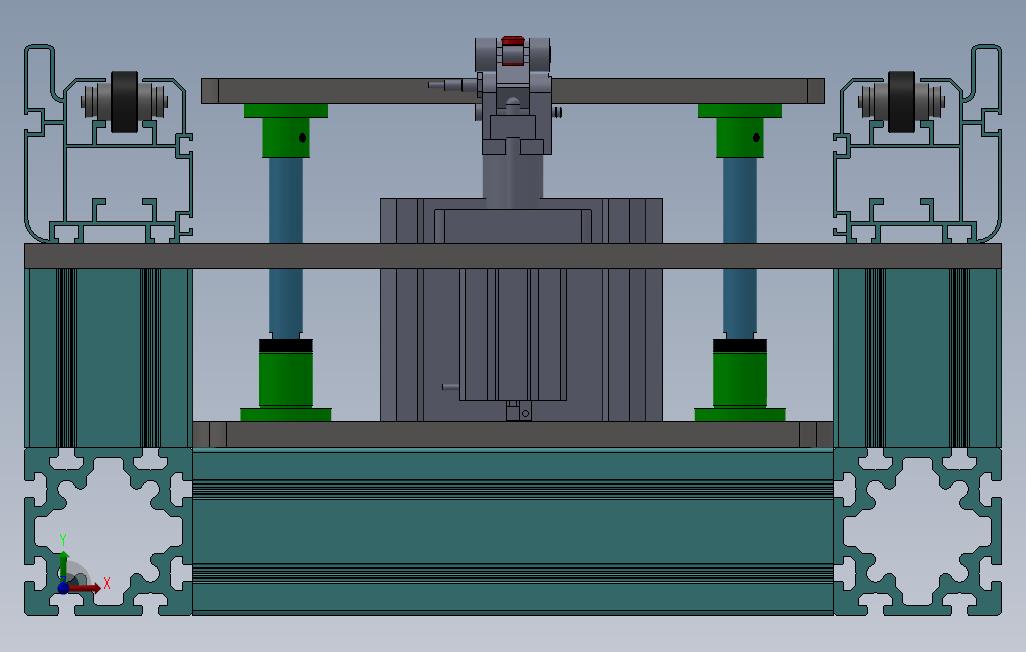
Task: Select the black ring on left lower bushing
Action: [x=286, y=346]
